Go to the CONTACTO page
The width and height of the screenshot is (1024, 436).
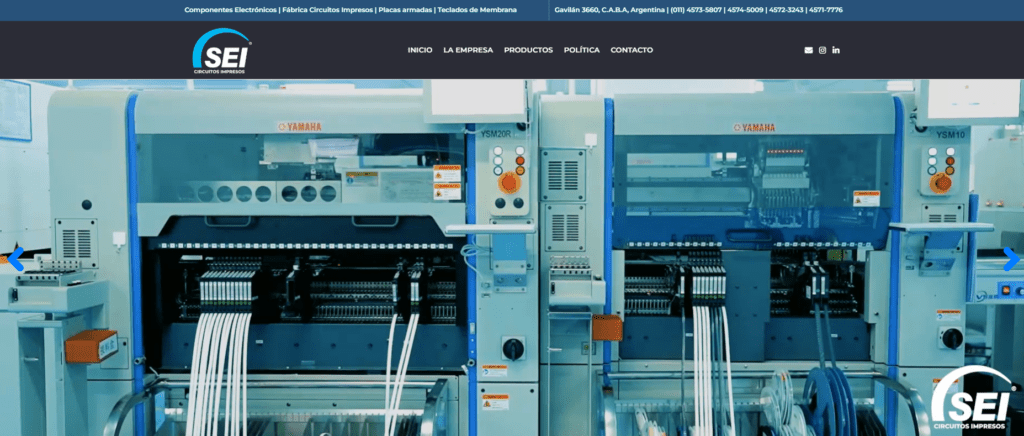pos(631,50)
